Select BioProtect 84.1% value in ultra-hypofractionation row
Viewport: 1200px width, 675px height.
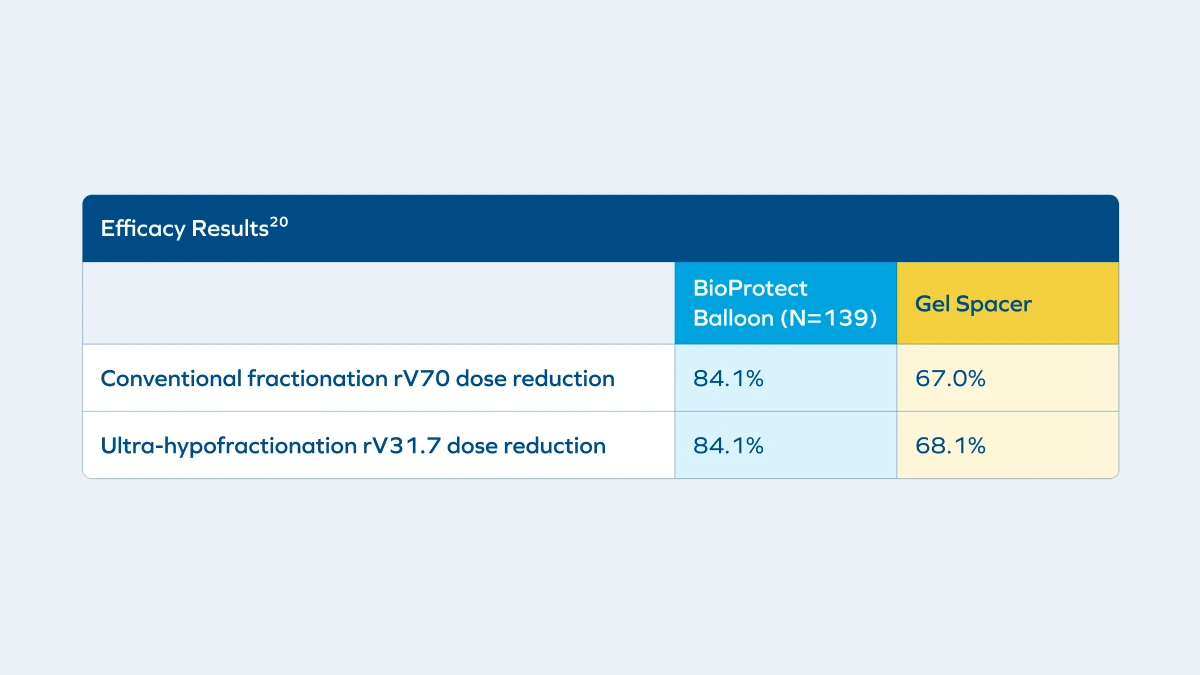pyautogui.click(x=728, y=445)
